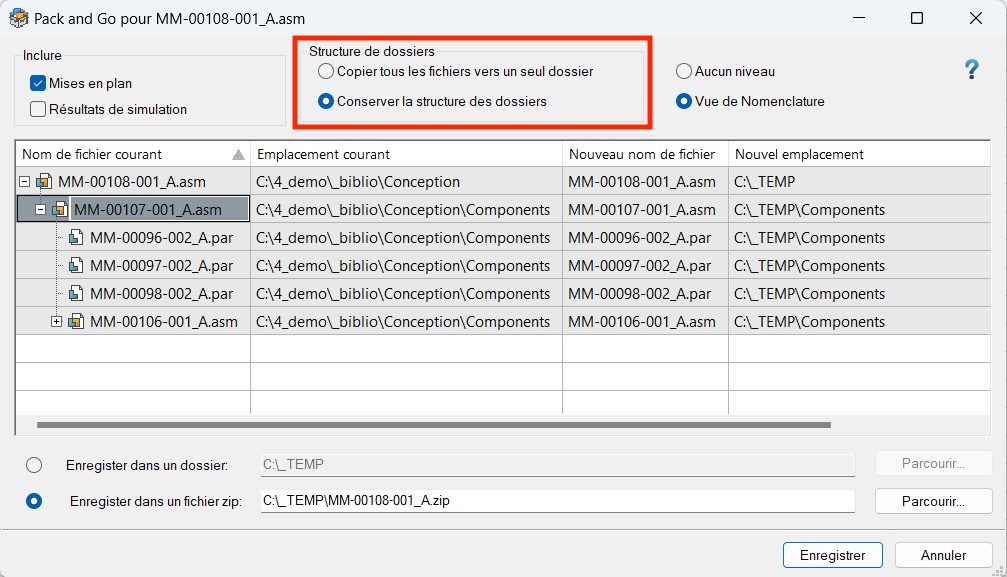Screen dimensions: 1007x577
Task: Click Parcourir button next to the dossier field
Action: click(933, 463)
